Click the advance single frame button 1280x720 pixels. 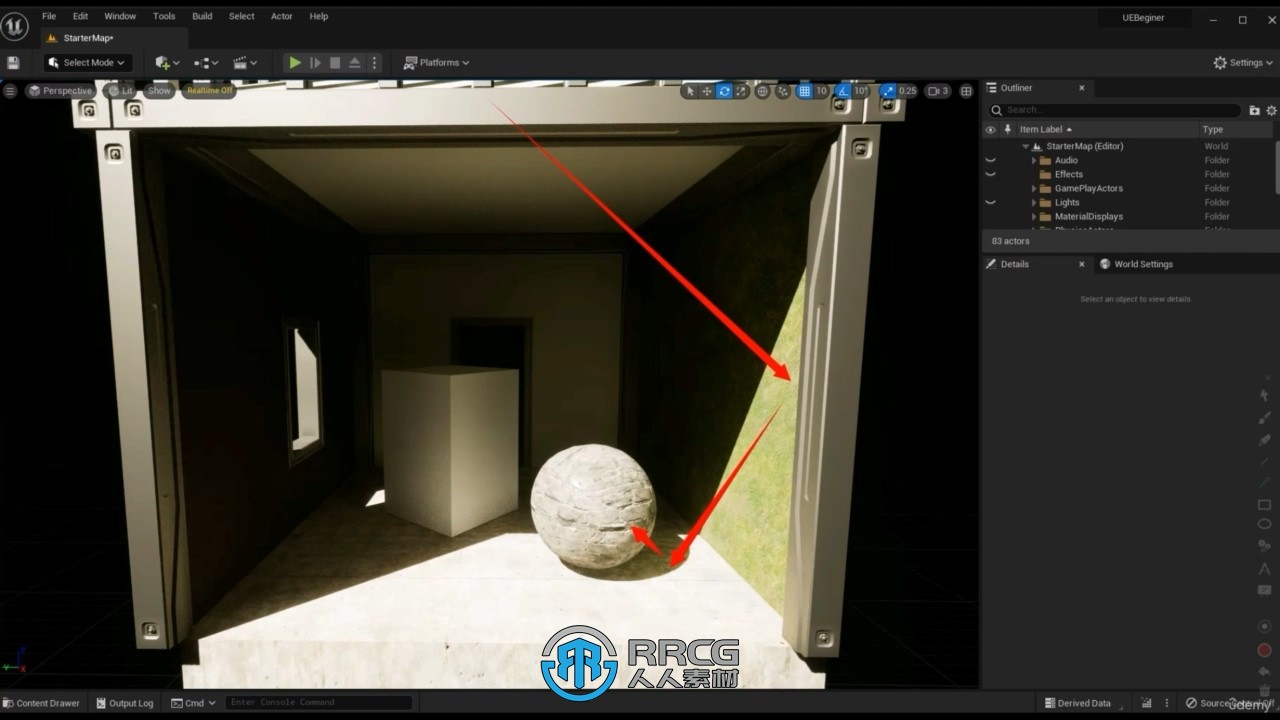tap(315, 63)
